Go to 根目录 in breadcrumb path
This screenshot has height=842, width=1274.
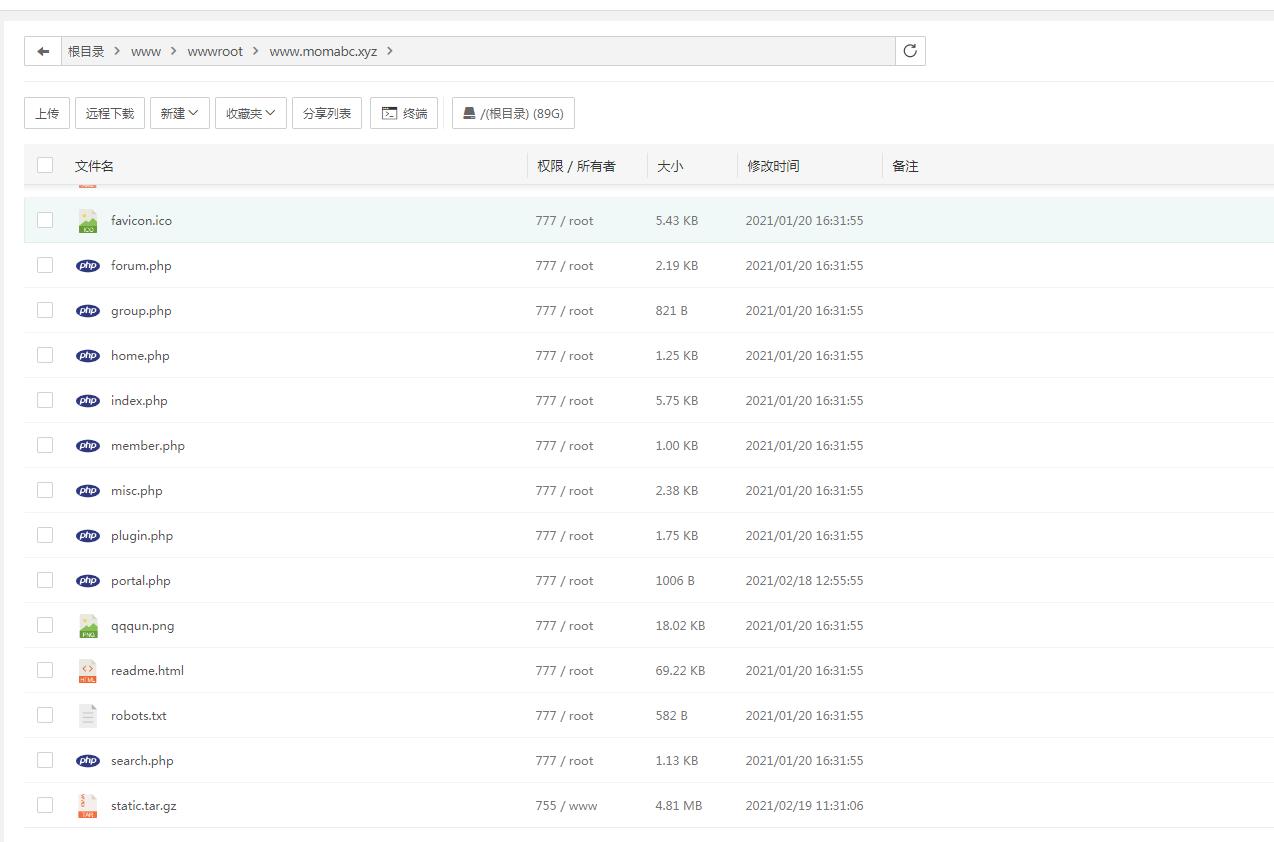click(x=86, y=51)
